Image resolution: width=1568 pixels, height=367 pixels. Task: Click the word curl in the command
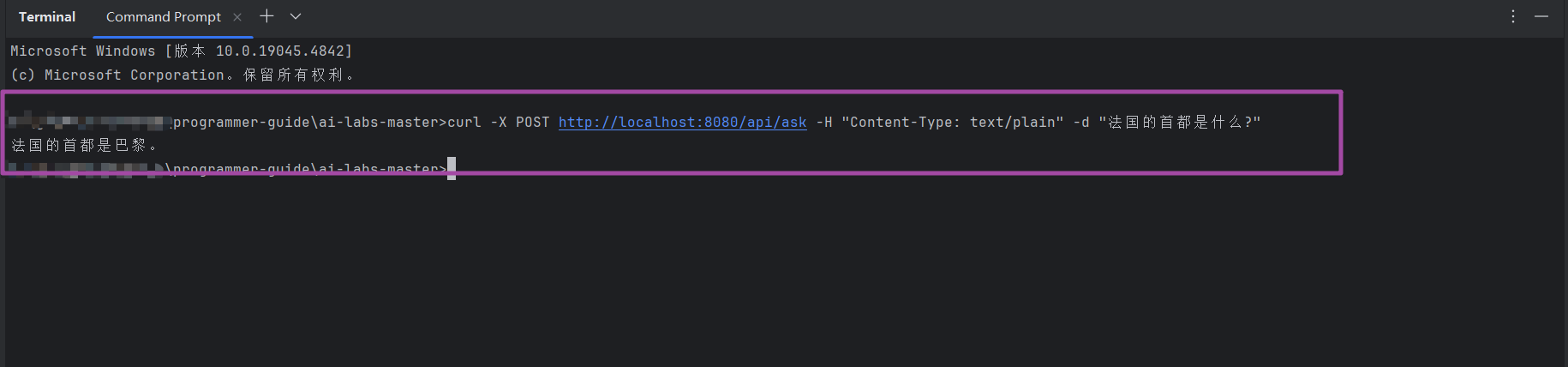[x=464, y=123]
